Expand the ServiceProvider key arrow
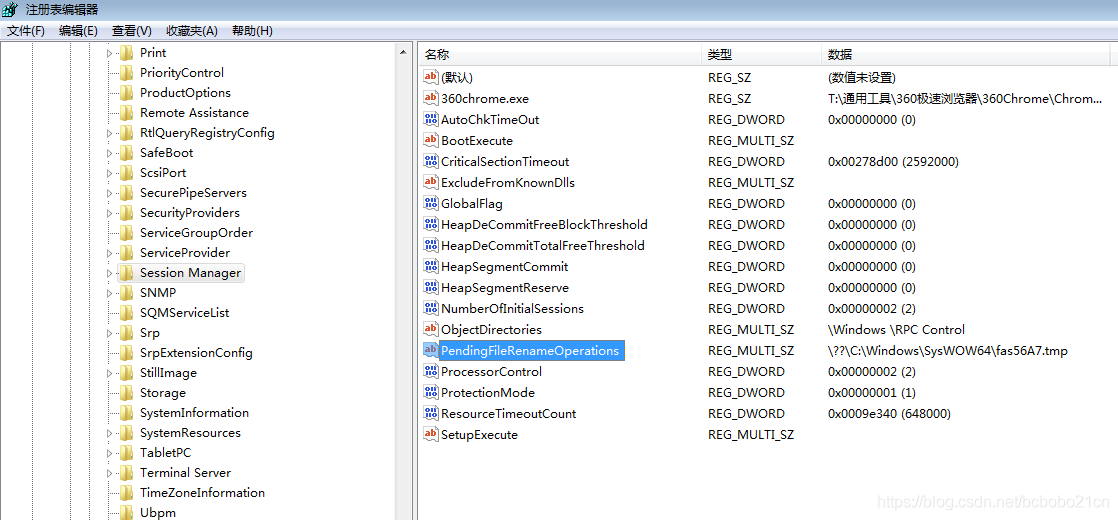The image size is (1118, 520). tap(109, 253)
